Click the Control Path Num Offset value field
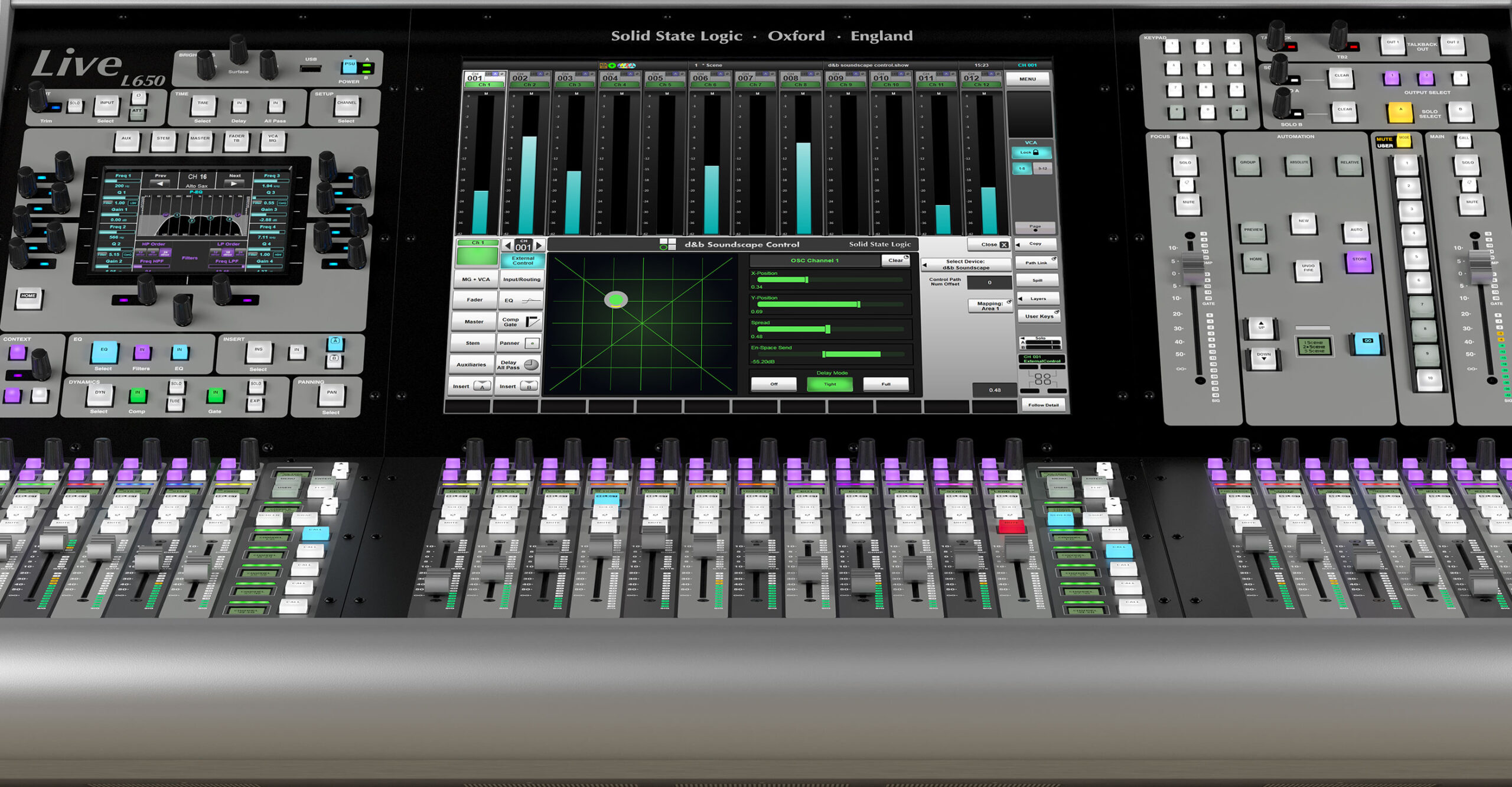1512x787 pixels. 989,282
